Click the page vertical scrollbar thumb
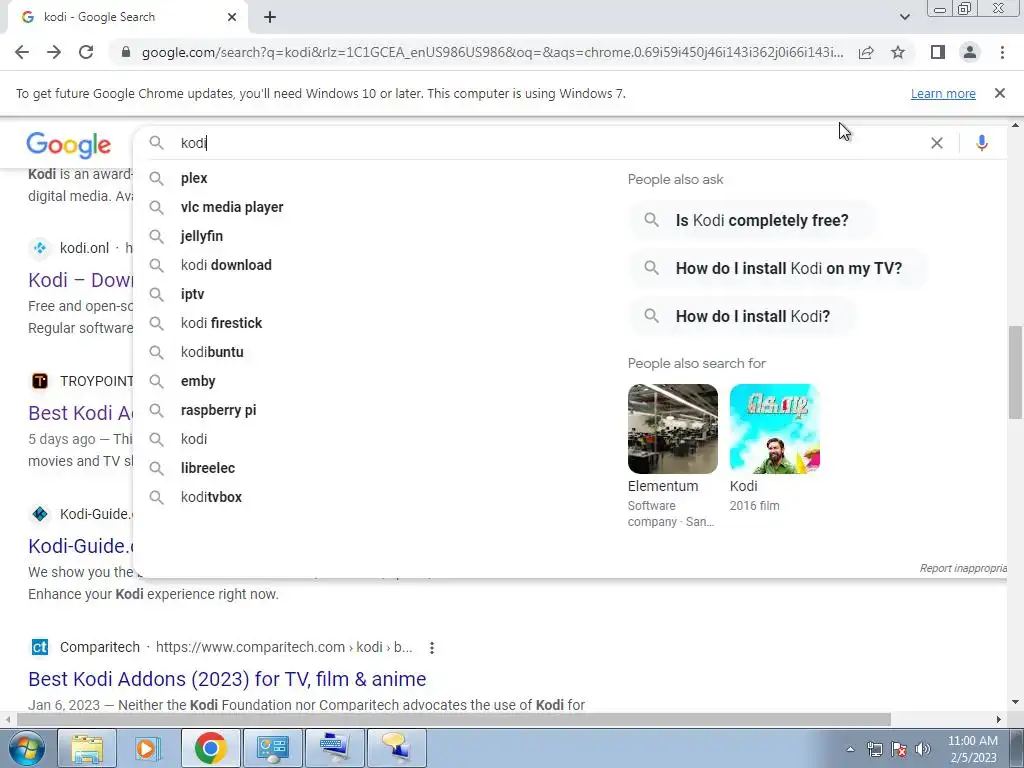The width and height of the screenshot is (1024, 768). pyautogui.click(x=1015, y=372)
